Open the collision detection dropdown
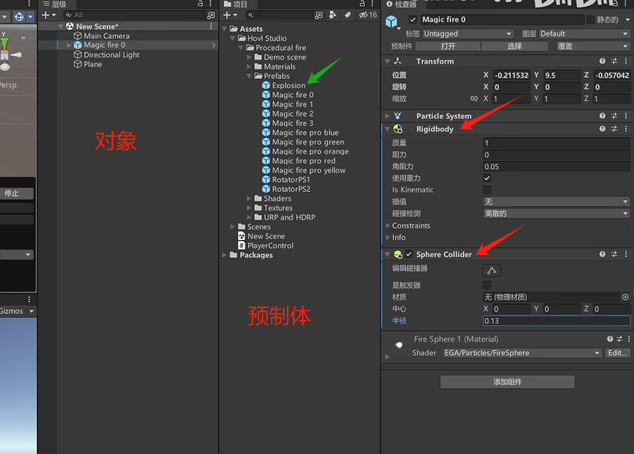Viewport: 634px width, 454px height. pos(556,213)
